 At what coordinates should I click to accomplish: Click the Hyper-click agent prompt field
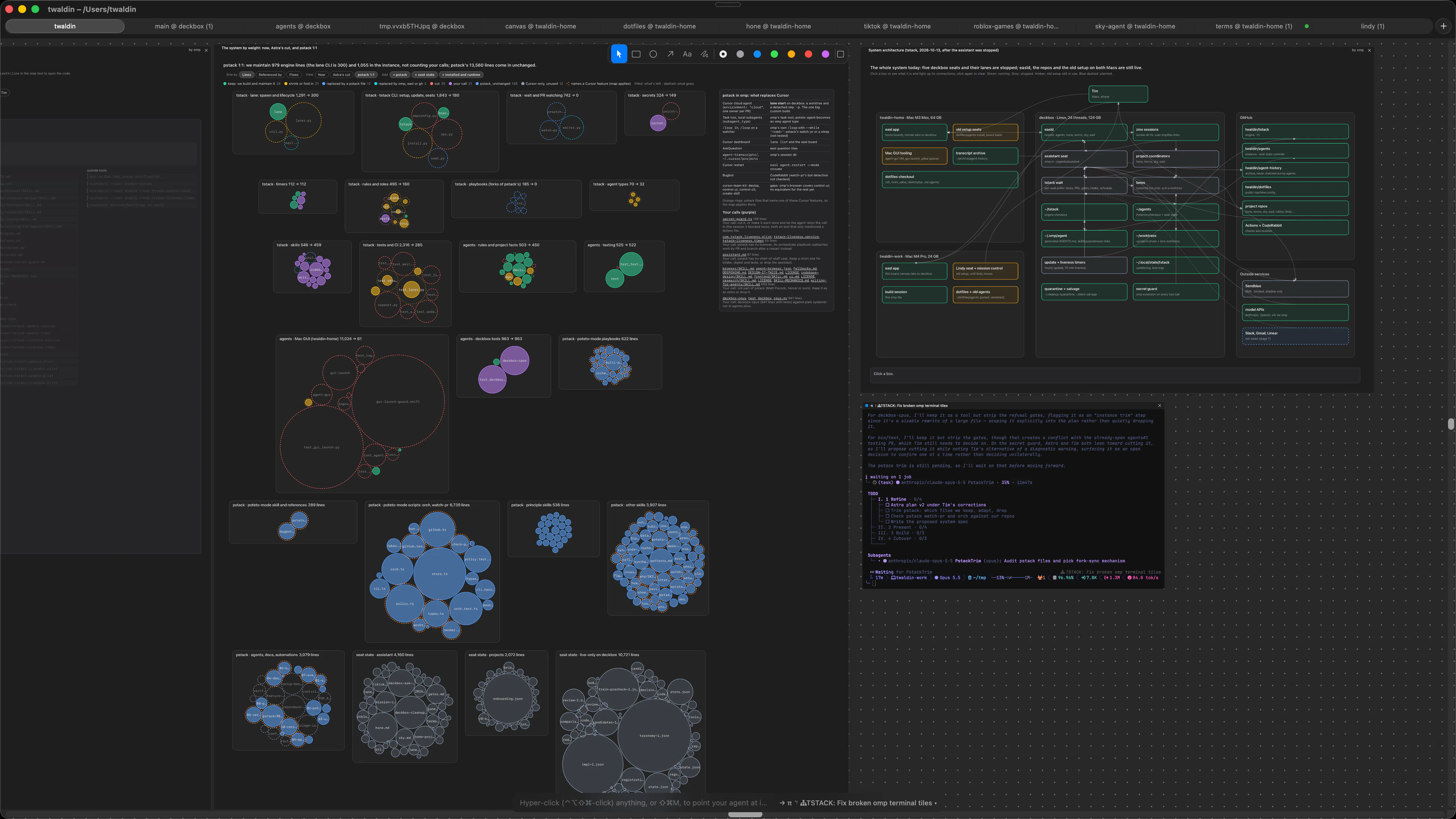tap(643, 803)
